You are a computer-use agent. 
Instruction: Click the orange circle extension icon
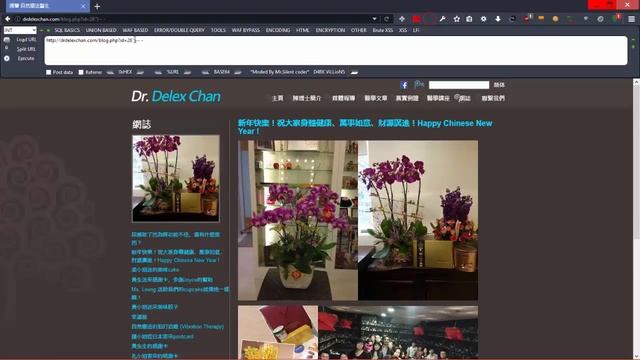tap(555, 19)
